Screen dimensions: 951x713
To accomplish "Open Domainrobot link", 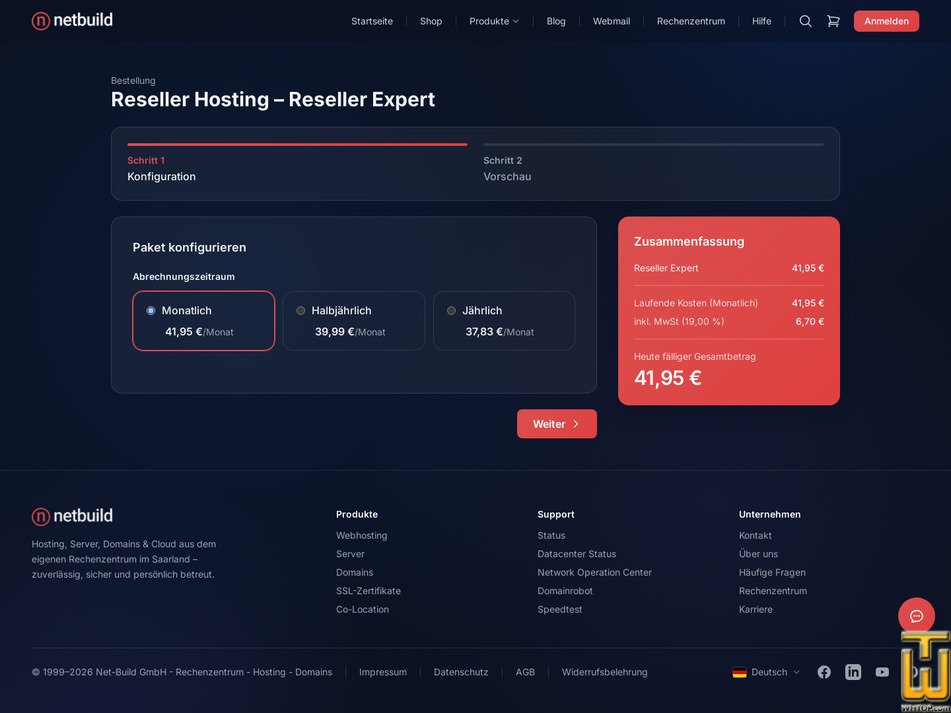I will point(565,591).
